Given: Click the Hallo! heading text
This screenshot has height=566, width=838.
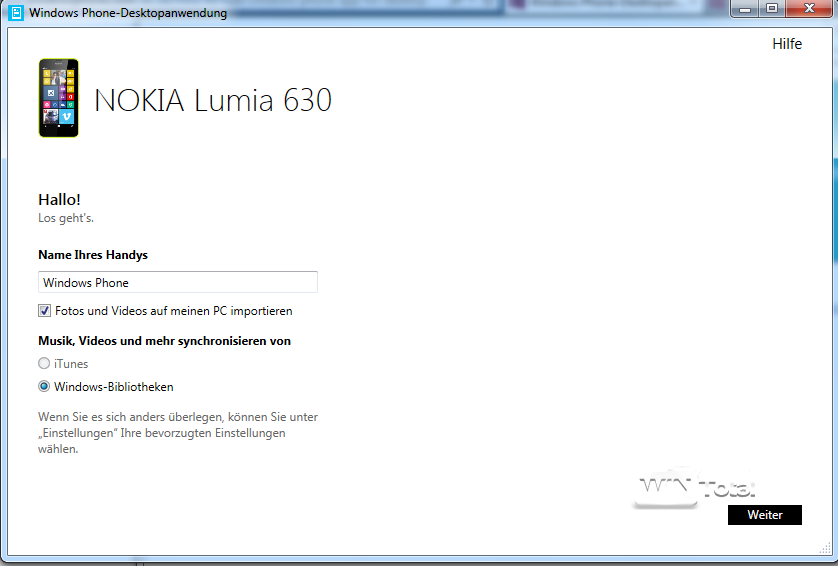Looking at the screenshot, I should [x=59, y=199].
